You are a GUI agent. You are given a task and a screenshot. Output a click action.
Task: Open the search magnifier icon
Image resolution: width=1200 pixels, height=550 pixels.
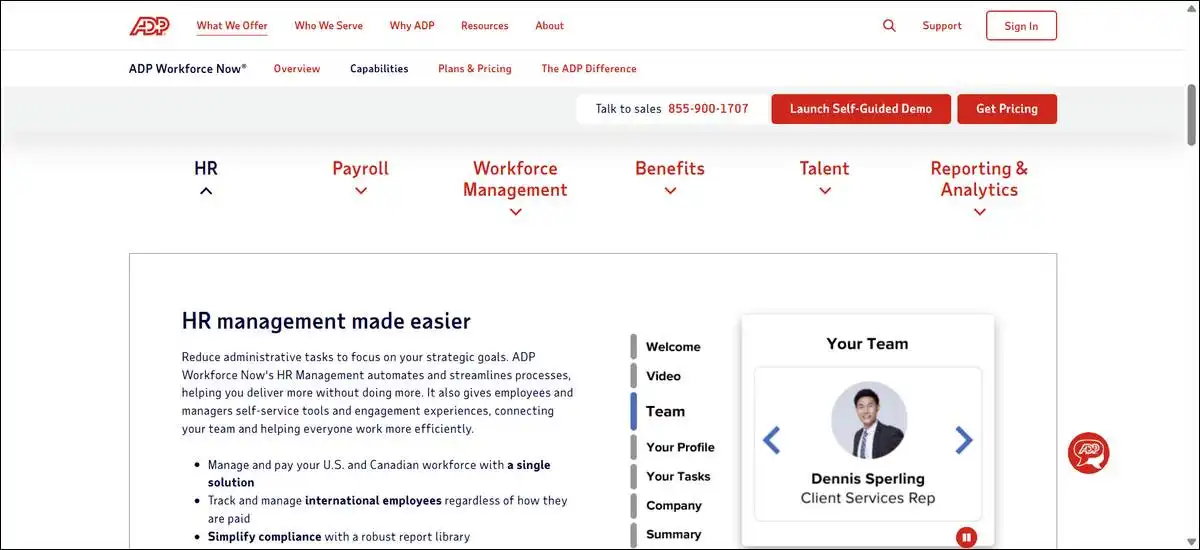(x=889, y=26)
